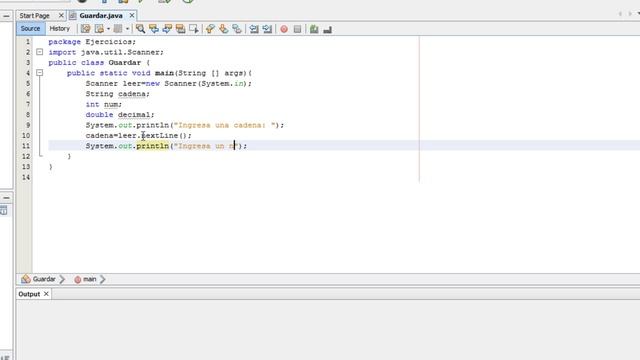Viewport: 640px width, 360px height.
Task: Switch to the Source view
Action: point(30,29)
